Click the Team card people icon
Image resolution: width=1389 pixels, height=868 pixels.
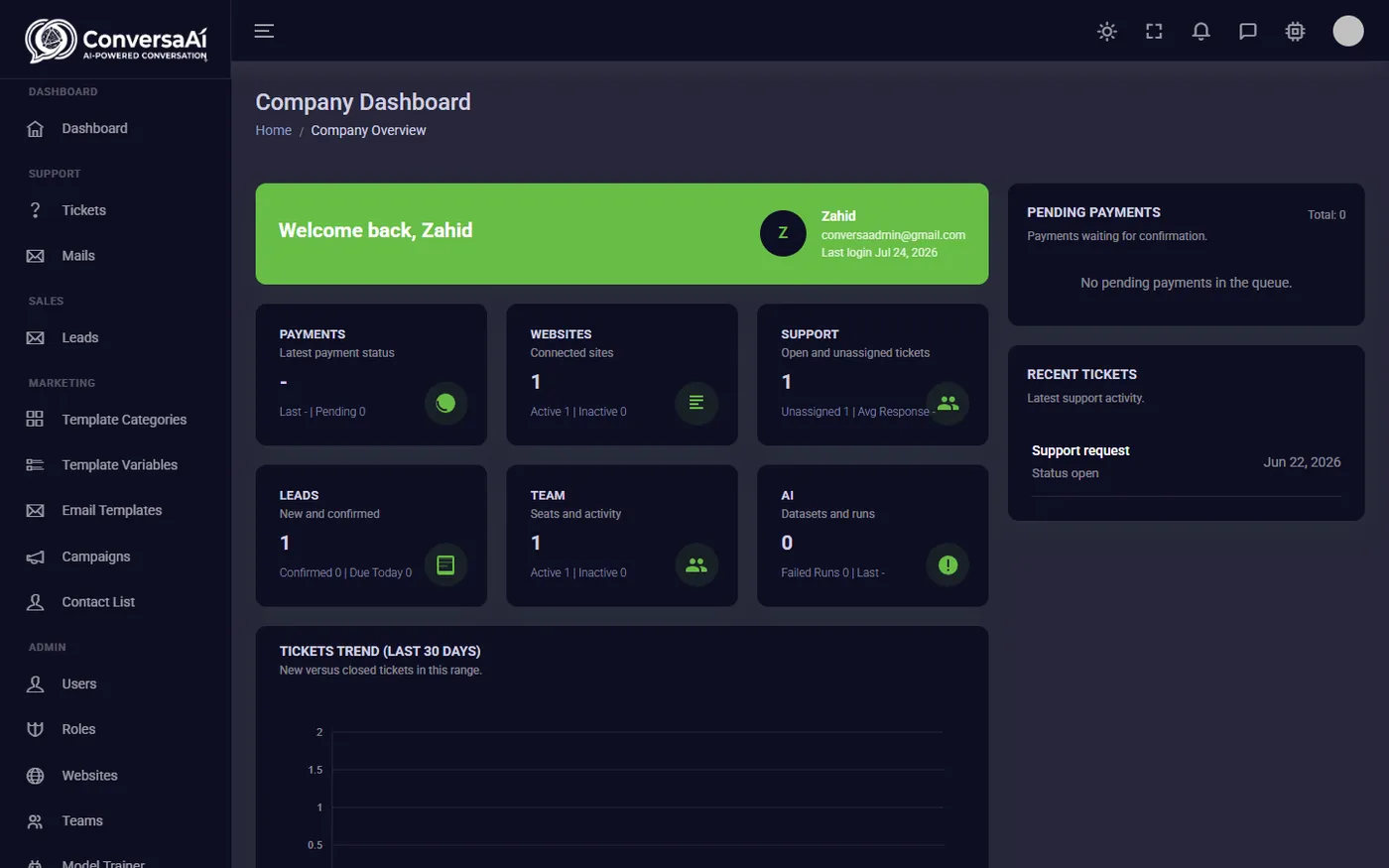pyautogui.click(x=696, y=564)
